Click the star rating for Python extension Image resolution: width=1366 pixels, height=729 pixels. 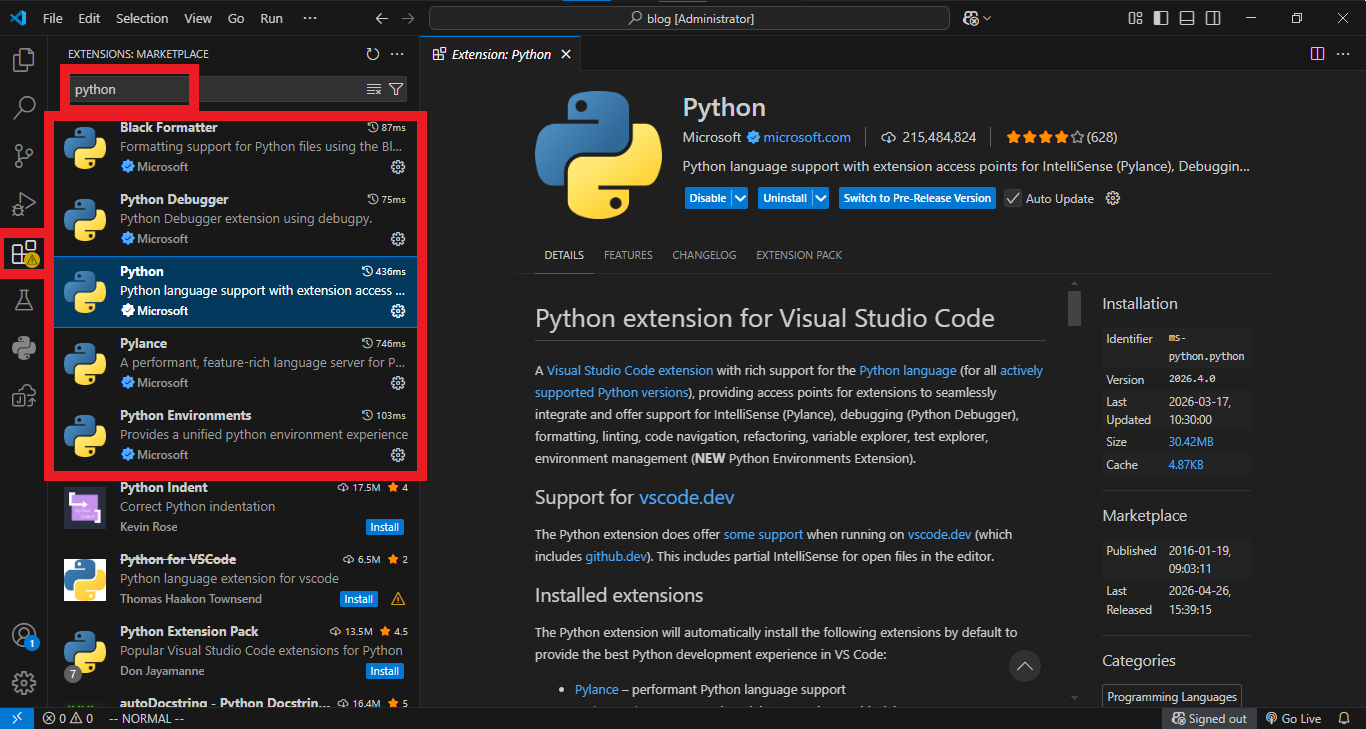tap(1045, 137)
